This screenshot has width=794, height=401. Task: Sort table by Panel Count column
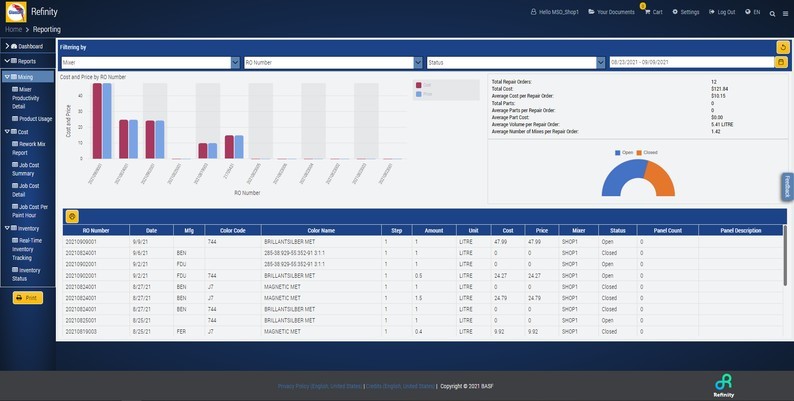667,230
